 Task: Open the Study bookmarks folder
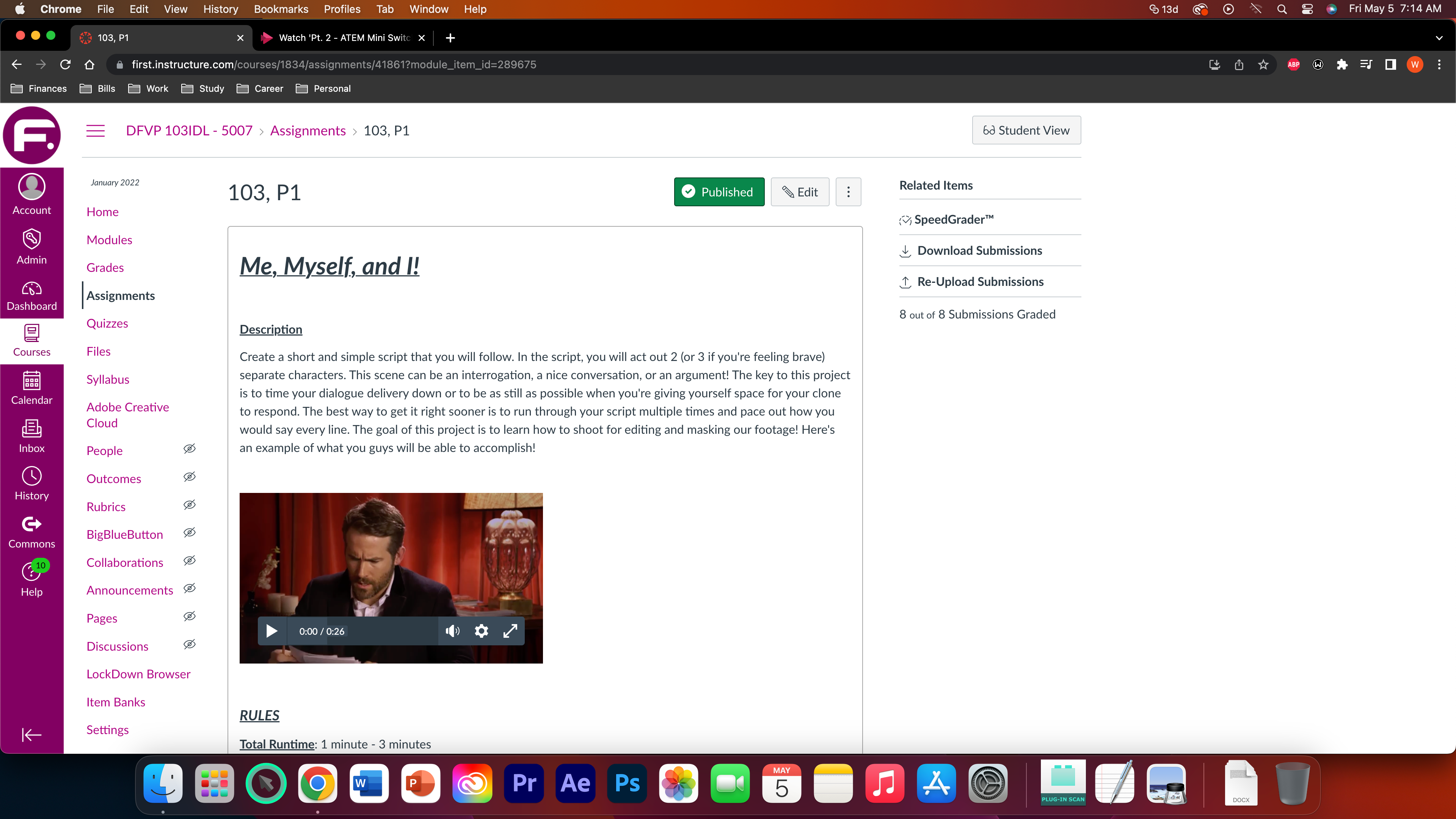[203, 89]
